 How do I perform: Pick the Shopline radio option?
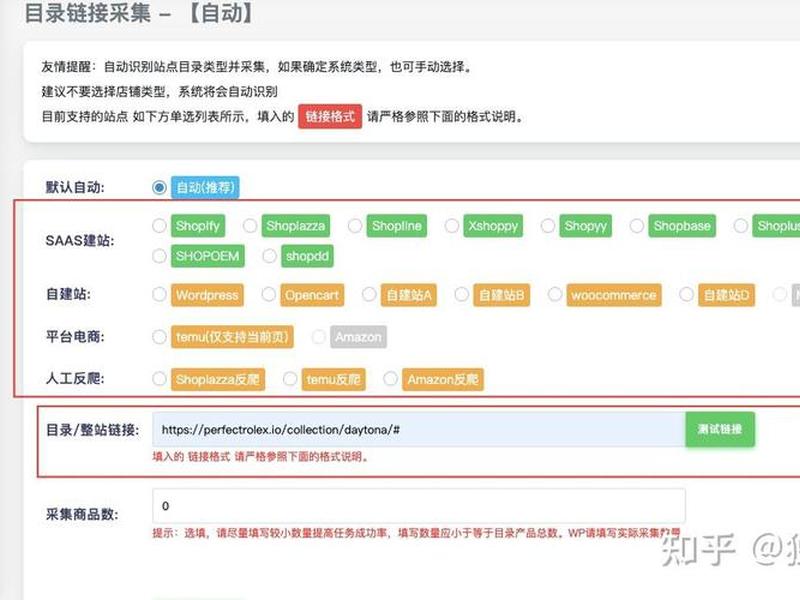click(355, 226)
